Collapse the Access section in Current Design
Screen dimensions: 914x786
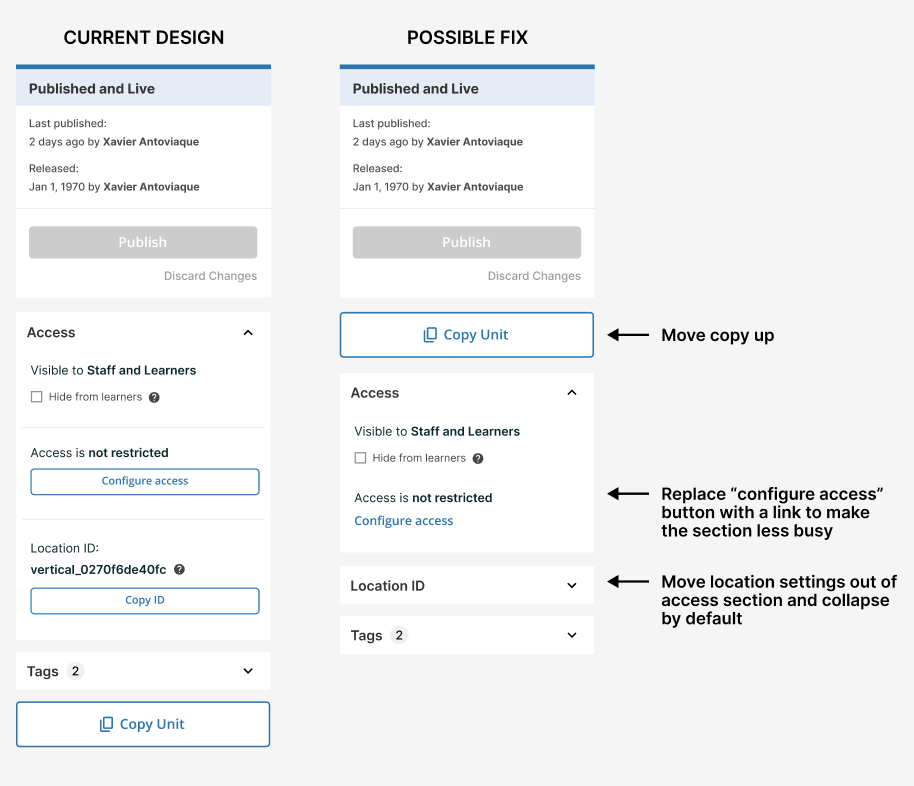248,332
